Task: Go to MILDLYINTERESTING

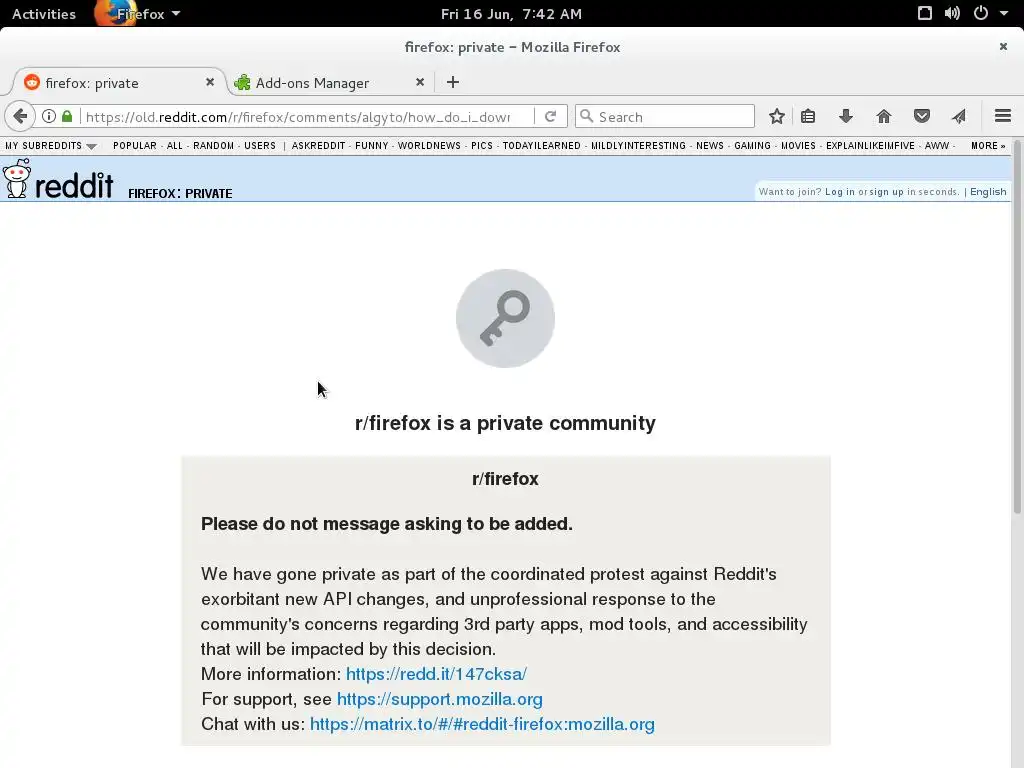Action: pos(638,146)
